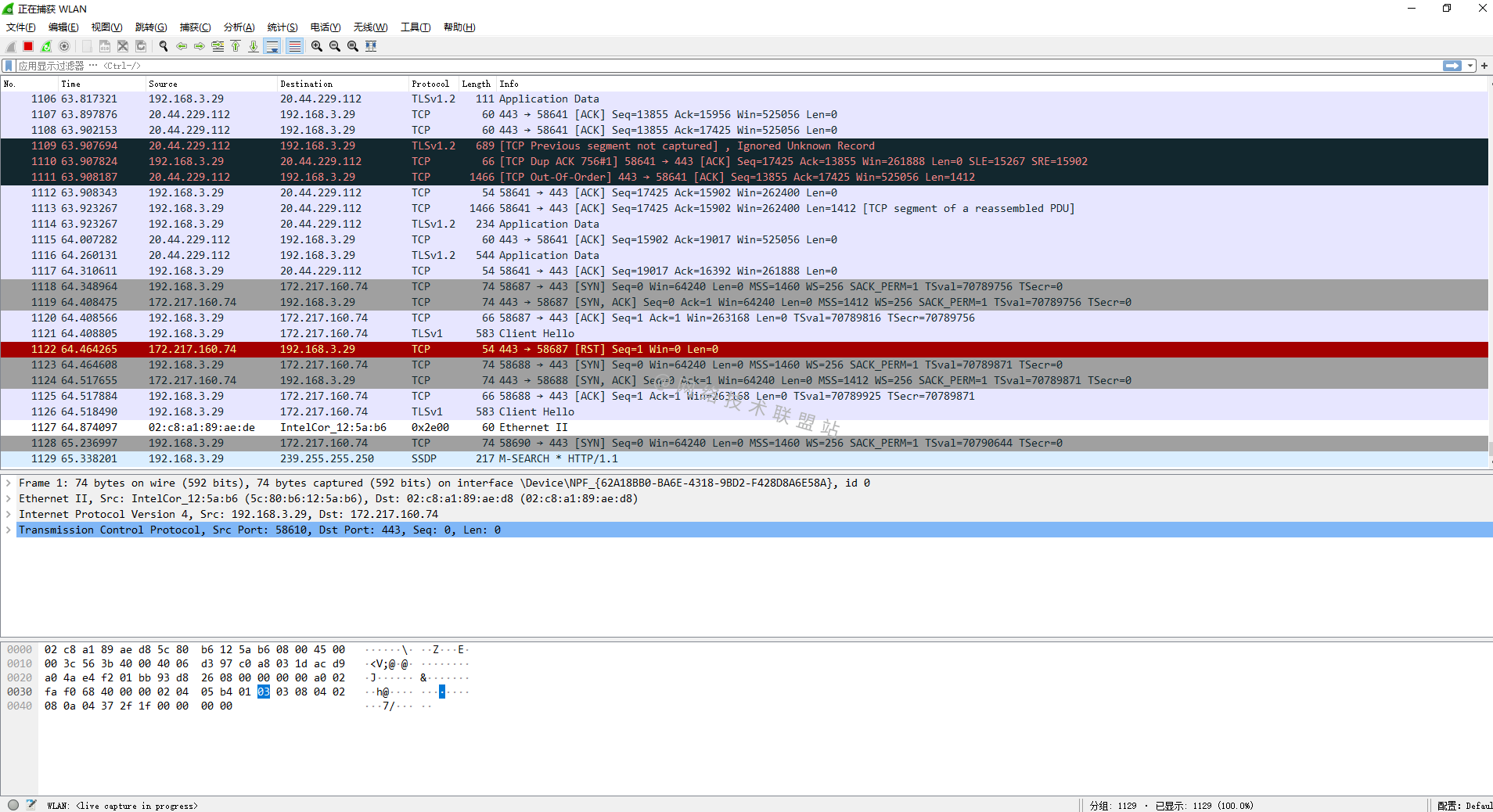Open the find packet magnifier
The height and width of the screenshot is (812, 1493).
(x=164, y=46)
